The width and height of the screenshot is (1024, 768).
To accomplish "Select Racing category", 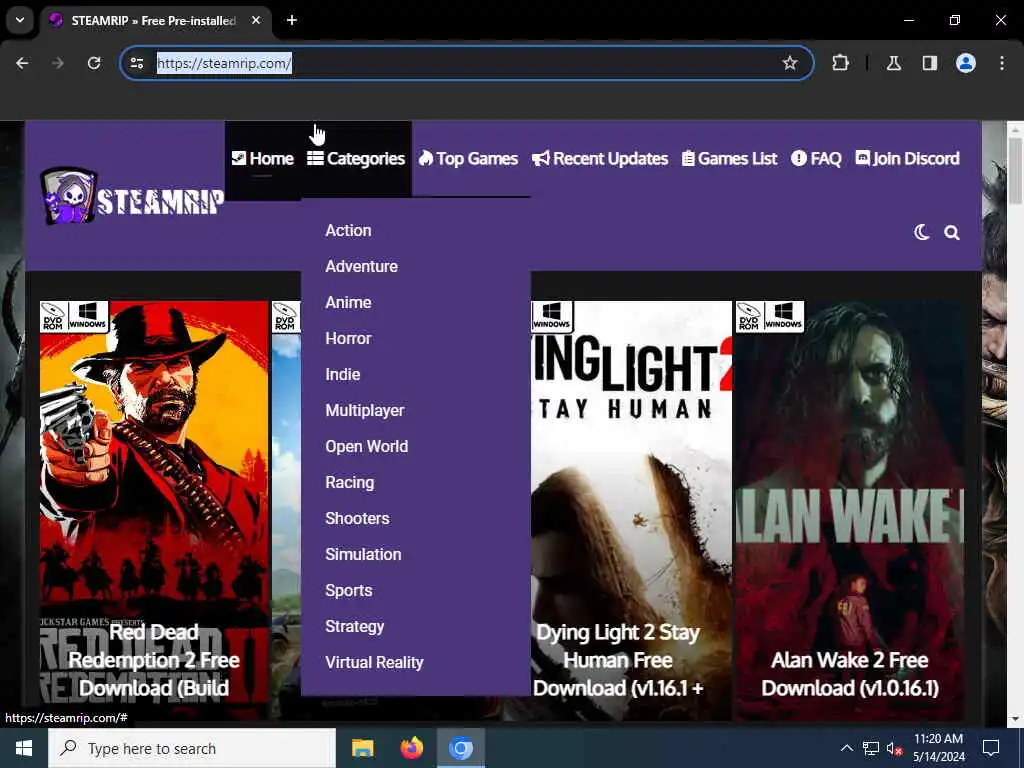I will (x=349, y=482).
